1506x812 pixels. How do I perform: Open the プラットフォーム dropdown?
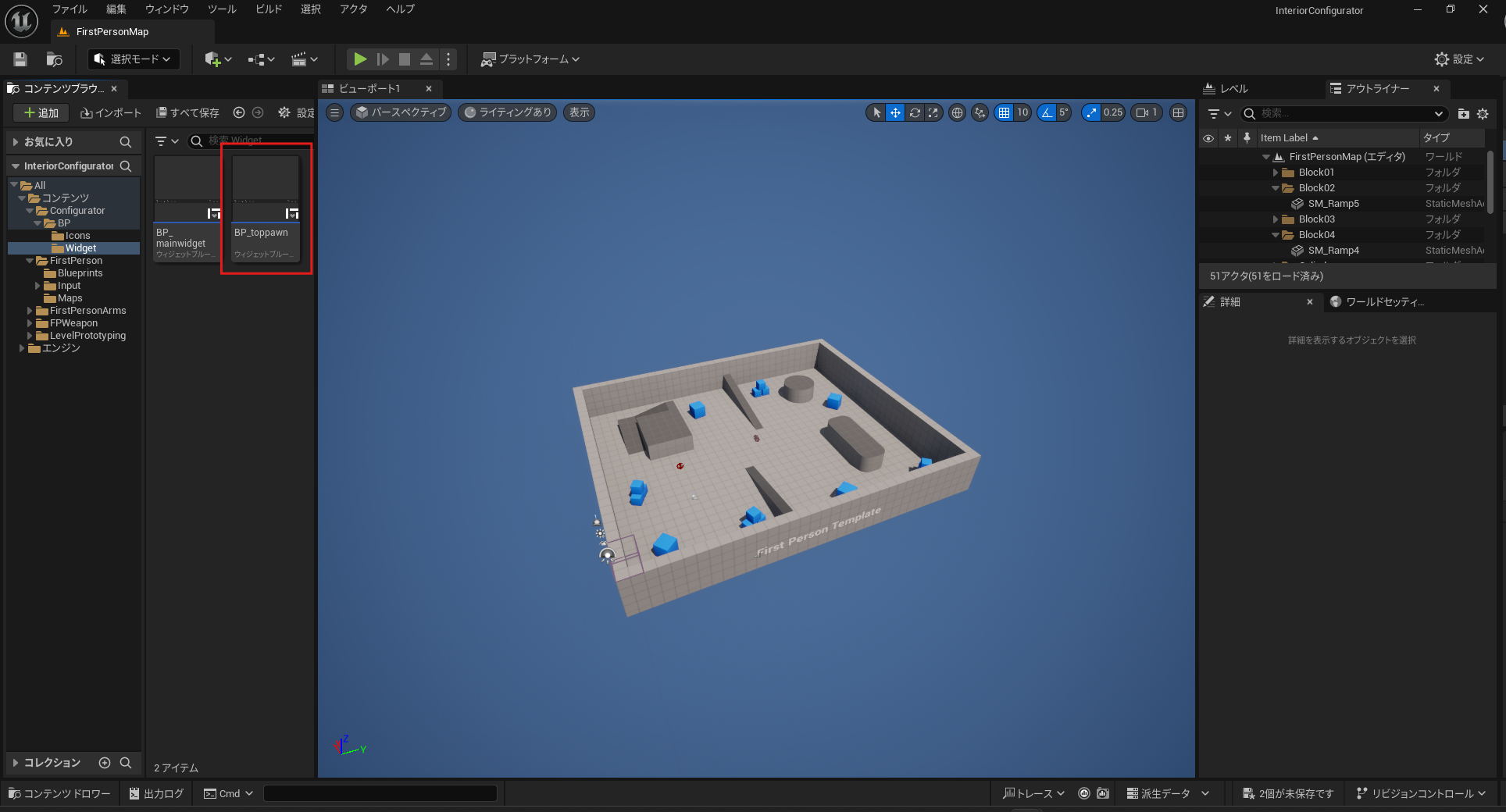(530, 59)
